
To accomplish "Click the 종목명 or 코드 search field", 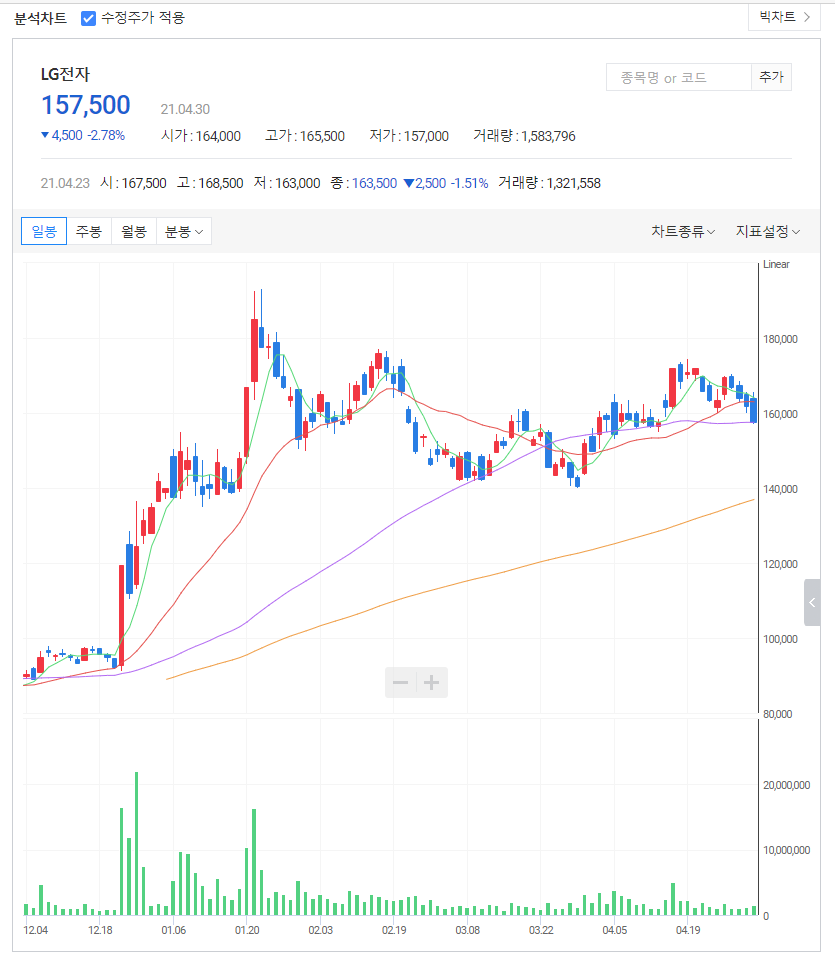I will point(678,77).
